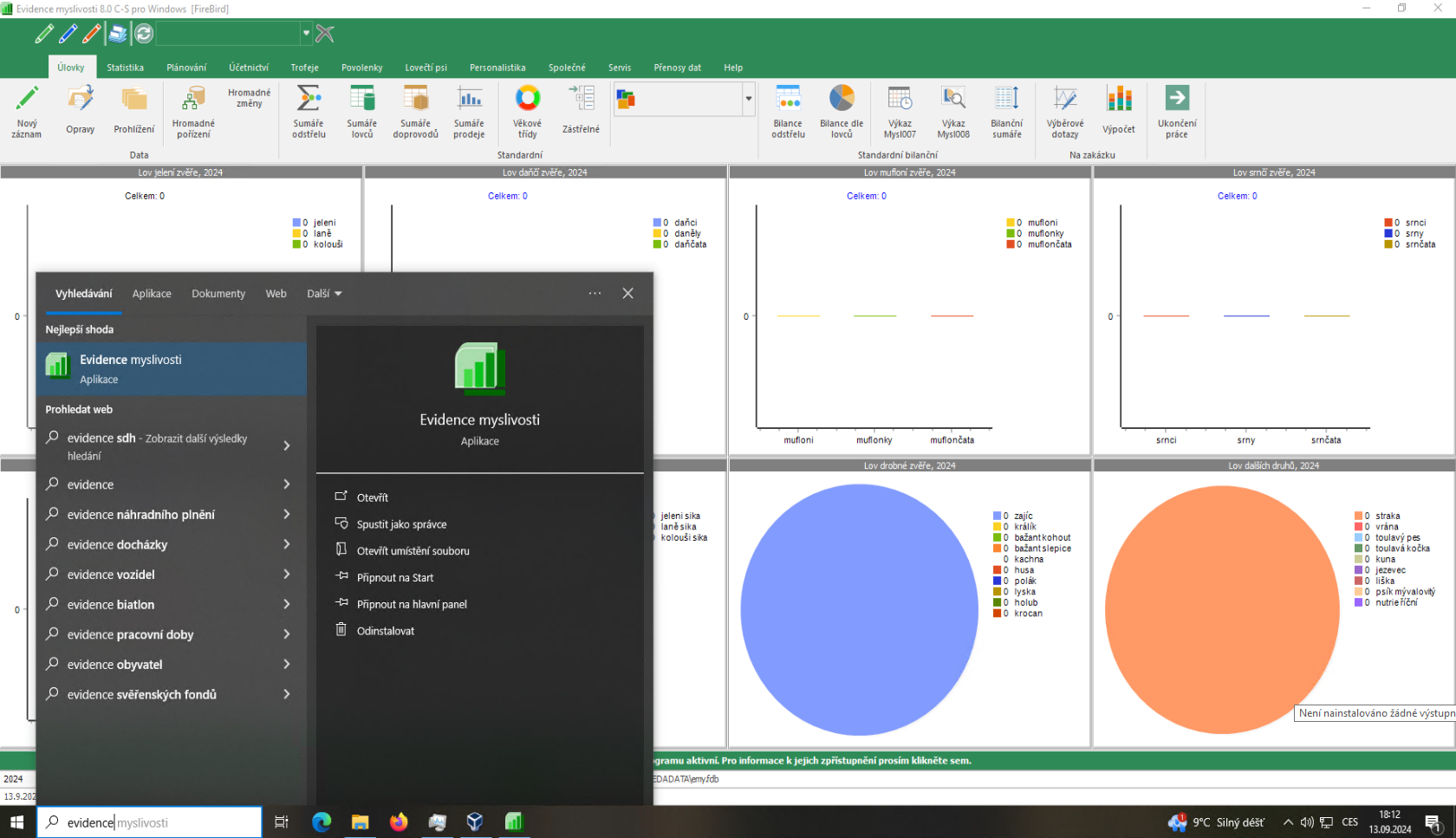Click Hromadné změny button
This screenshot has height=838, width=1456.
[x=250, y=98]
